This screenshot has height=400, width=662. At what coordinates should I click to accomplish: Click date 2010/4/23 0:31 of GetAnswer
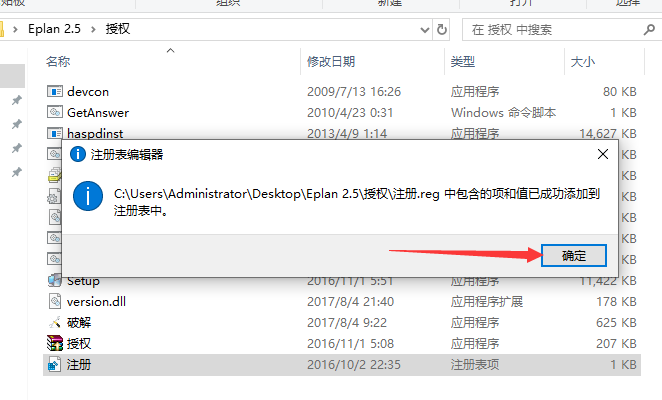pyautogui.click(x=350, y=113)
